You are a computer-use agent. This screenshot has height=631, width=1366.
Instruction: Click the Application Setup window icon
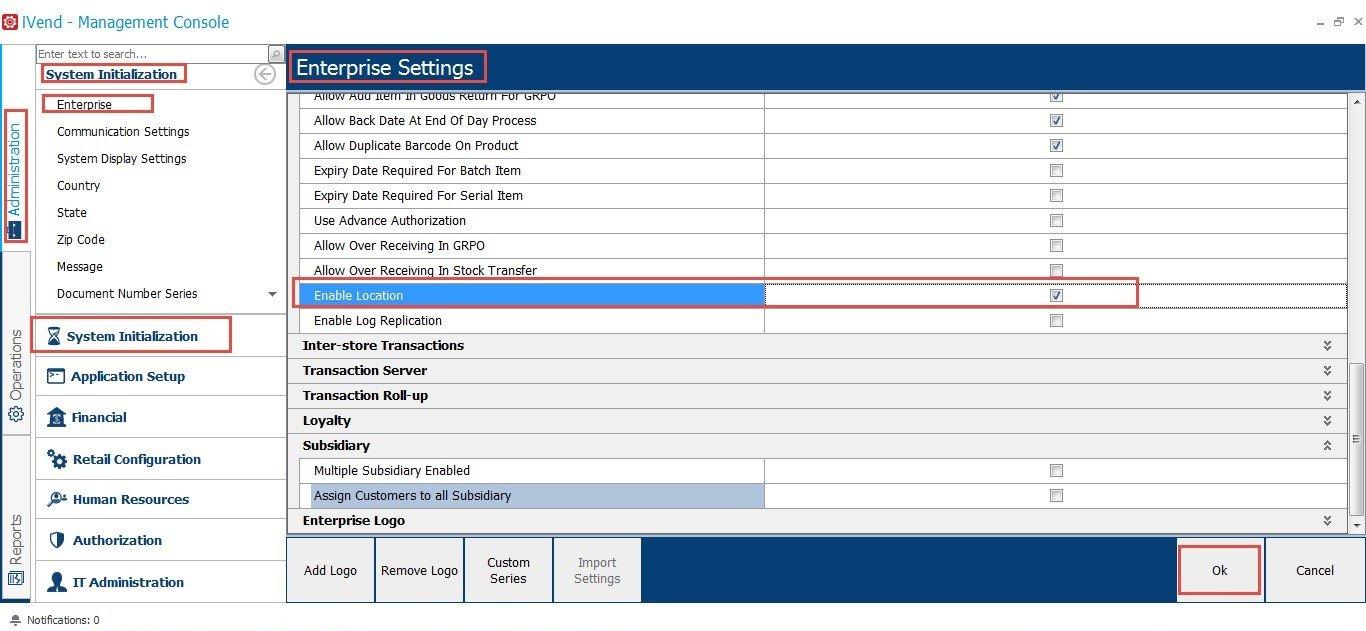click(x=56, y=376)
